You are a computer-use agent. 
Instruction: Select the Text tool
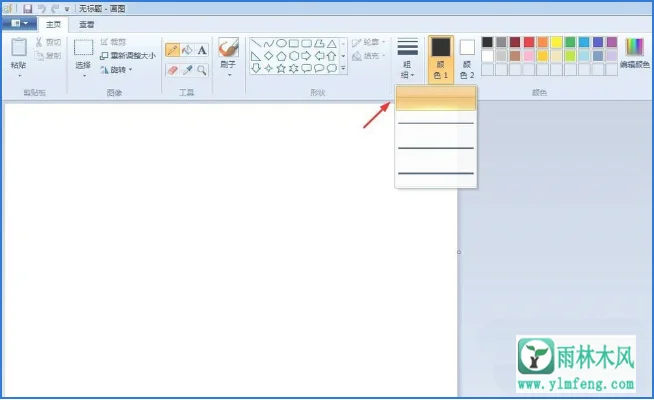[x=202, y=50]
